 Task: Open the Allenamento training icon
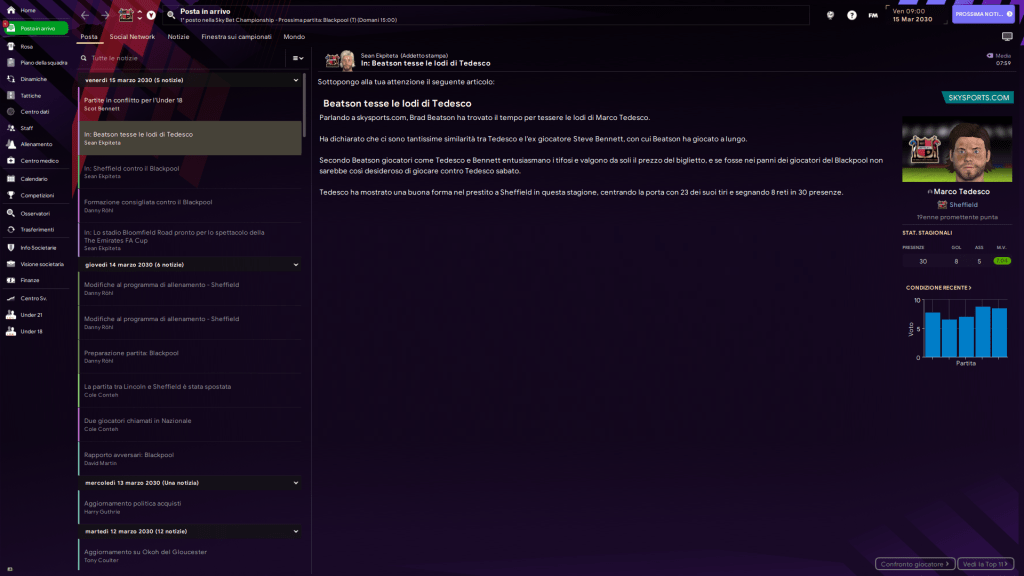10,144
